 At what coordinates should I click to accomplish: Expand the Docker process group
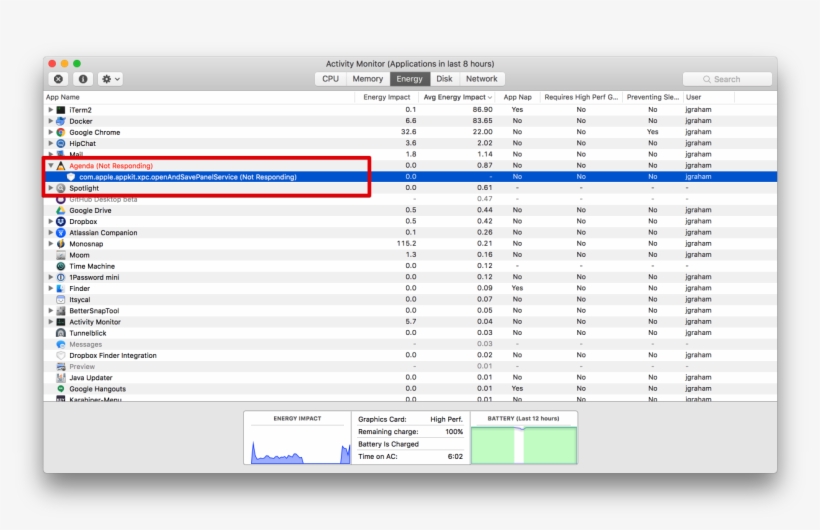51,121
